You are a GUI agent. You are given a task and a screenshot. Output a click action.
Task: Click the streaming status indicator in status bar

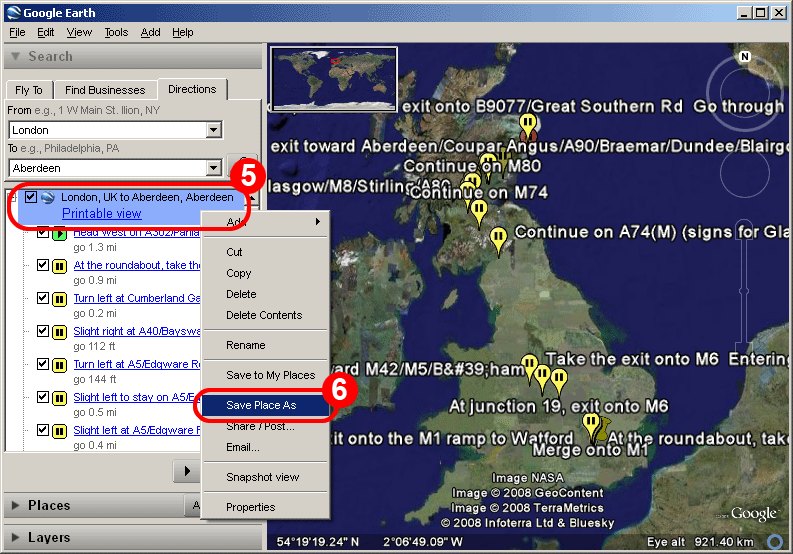pyautogui.click(x=775, y=542)
